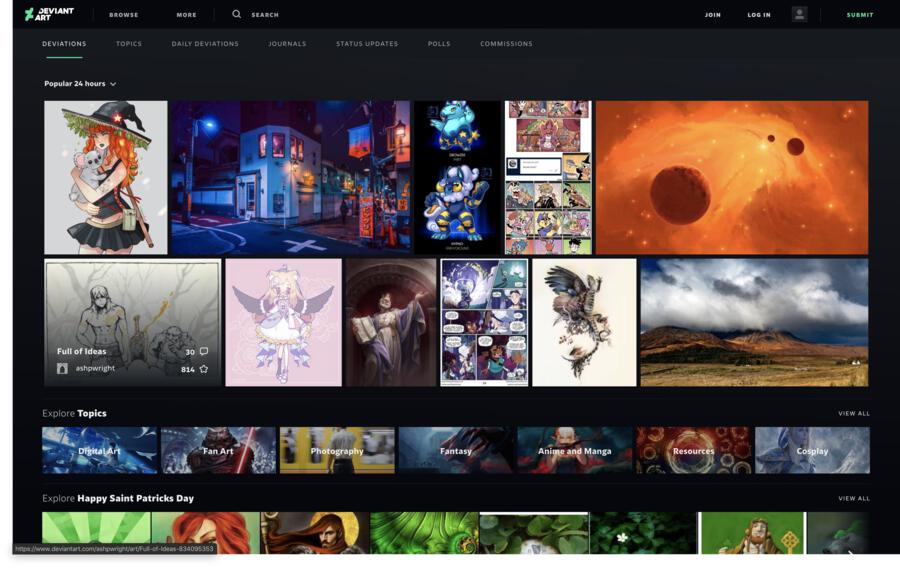This screenshot has width=900, height=569.
Task: Open the Fan Art topic tile
Action: coord(218,450)
